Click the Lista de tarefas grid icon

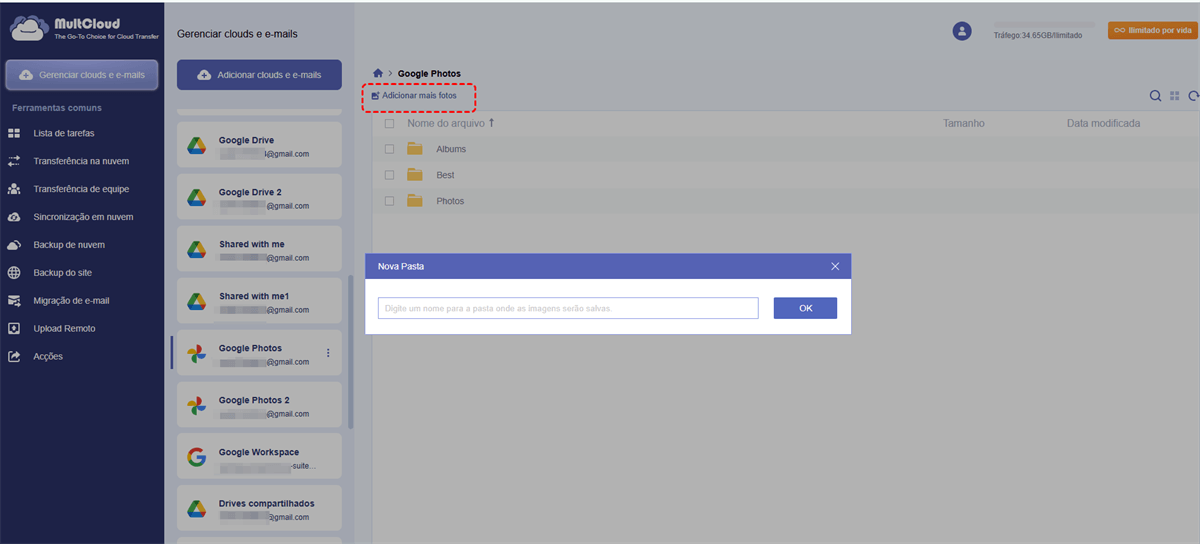pyautogui.click(x=14, y=133)
